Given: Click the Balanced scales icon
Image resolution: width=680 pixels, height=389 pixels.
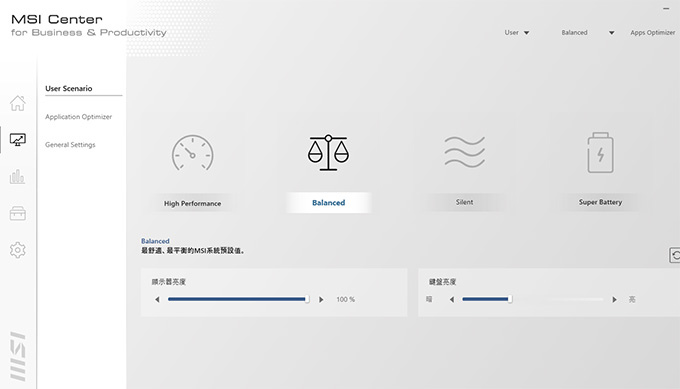Looking at the screenshot, I should [328, 152].
